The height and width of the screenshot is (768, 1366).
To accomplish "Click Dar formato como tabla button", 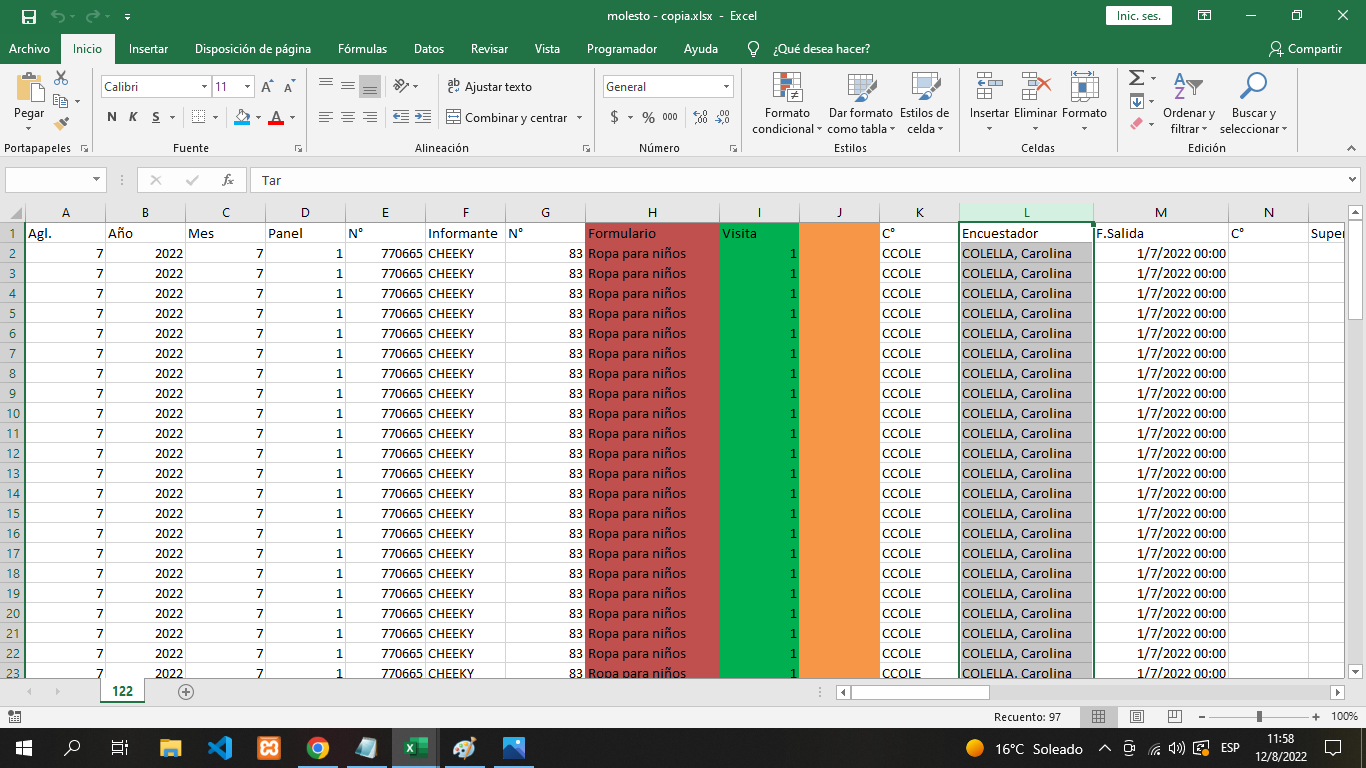I will (860, 103).
